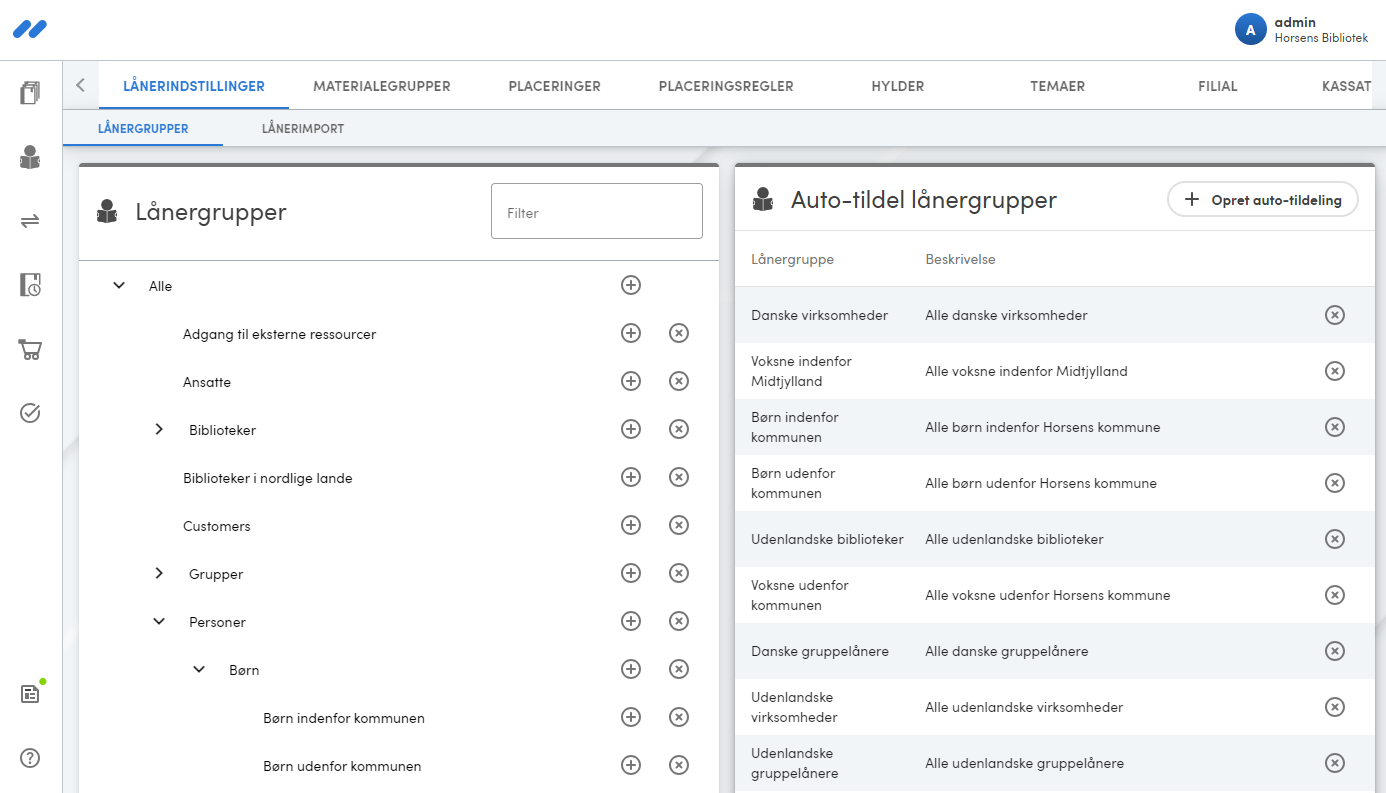Delete the Børn group
This screenshot has width=1386, height=793.
tap(679, 669)
